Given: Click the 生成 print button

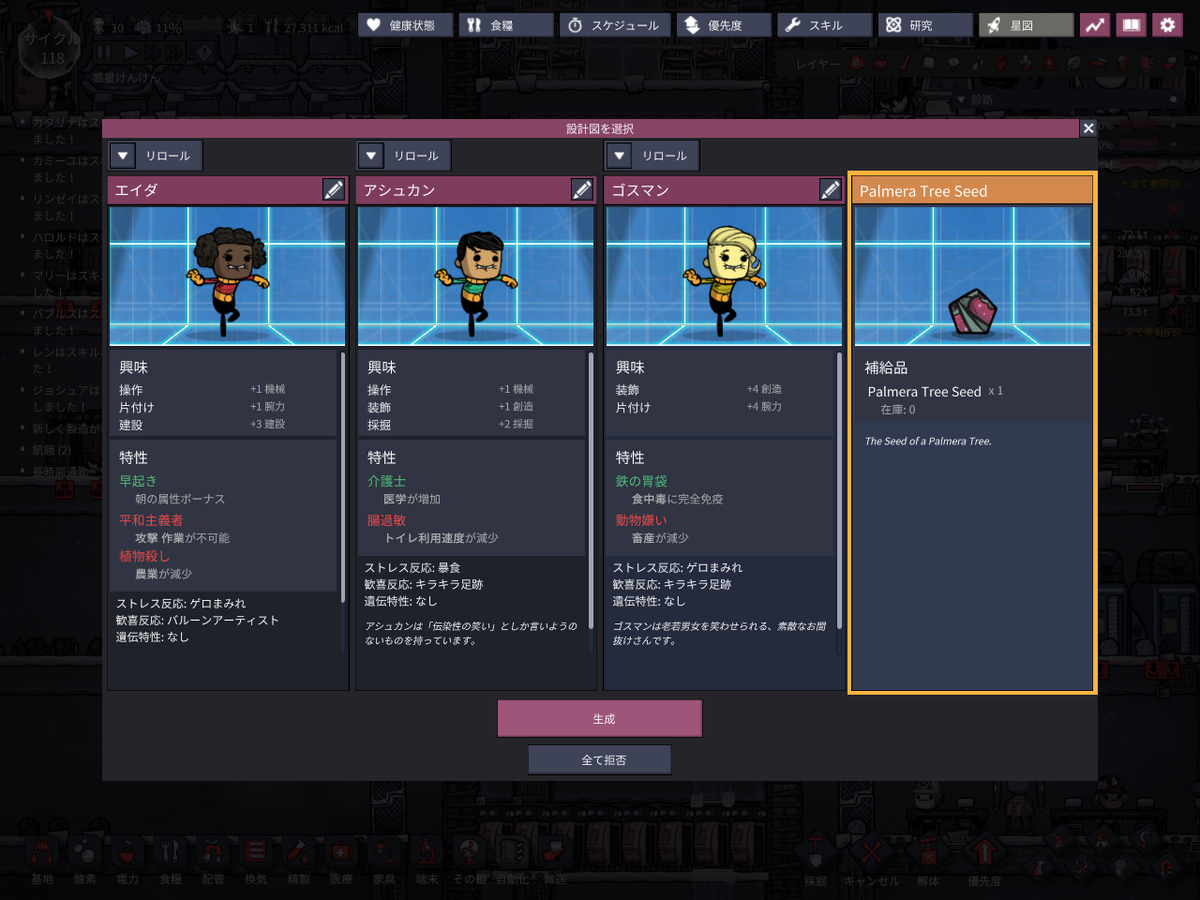Looking at the screenshot, I should [x=600, y=719].
